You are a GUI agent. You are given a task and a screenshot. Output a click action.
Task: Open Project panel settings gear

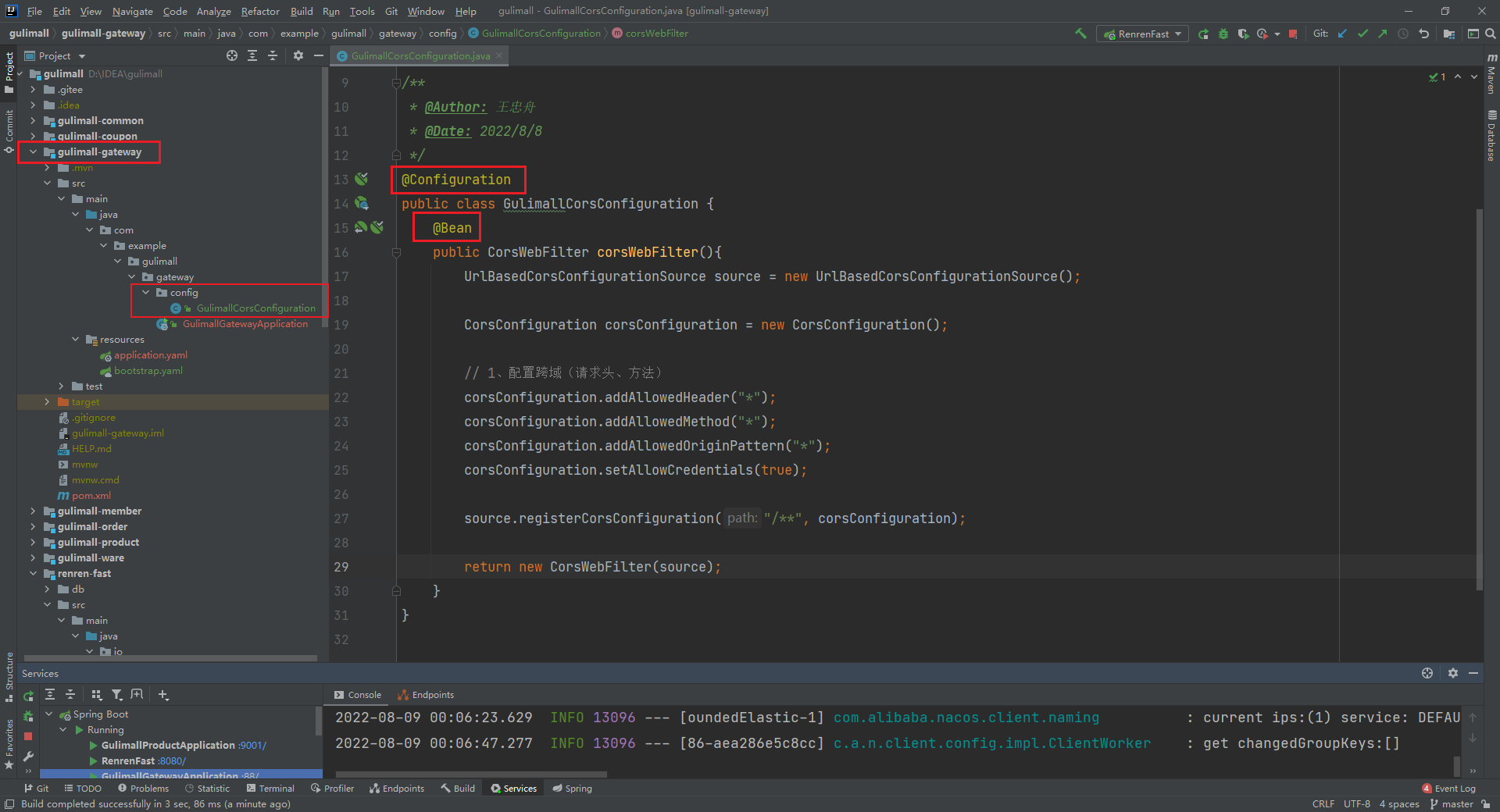(298, 55)
